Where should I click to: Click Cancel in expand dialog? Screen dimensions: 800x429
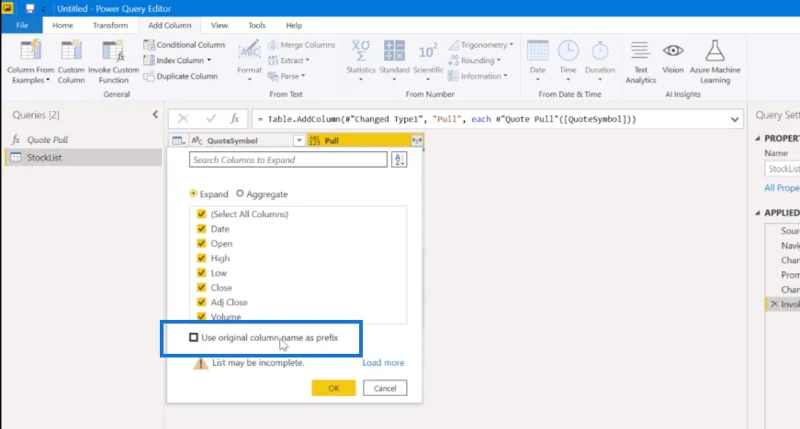[x=385, y=388]
